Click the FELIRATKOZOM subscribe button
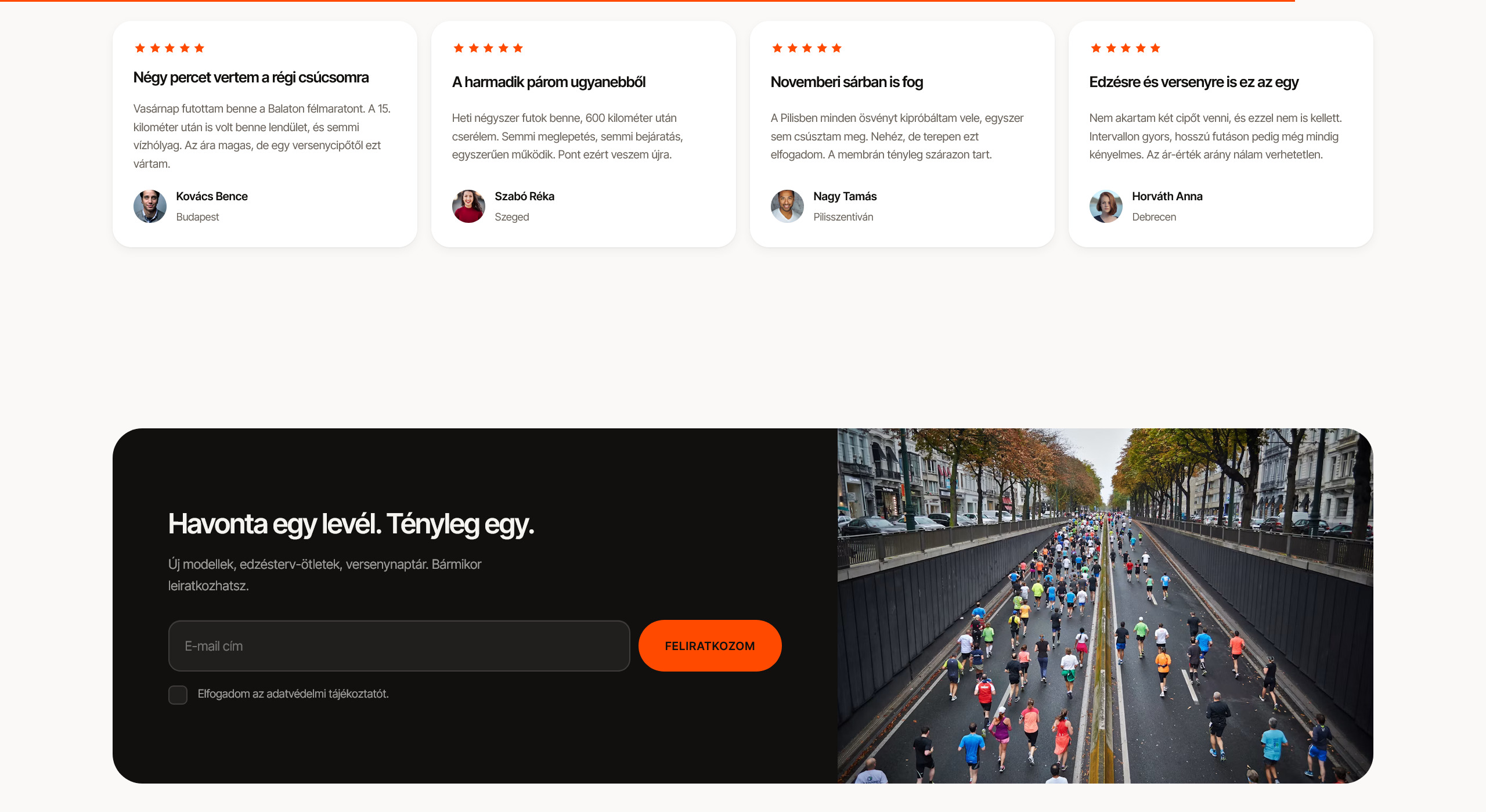This screenshot has width=1486, height=812. point(710,645)
